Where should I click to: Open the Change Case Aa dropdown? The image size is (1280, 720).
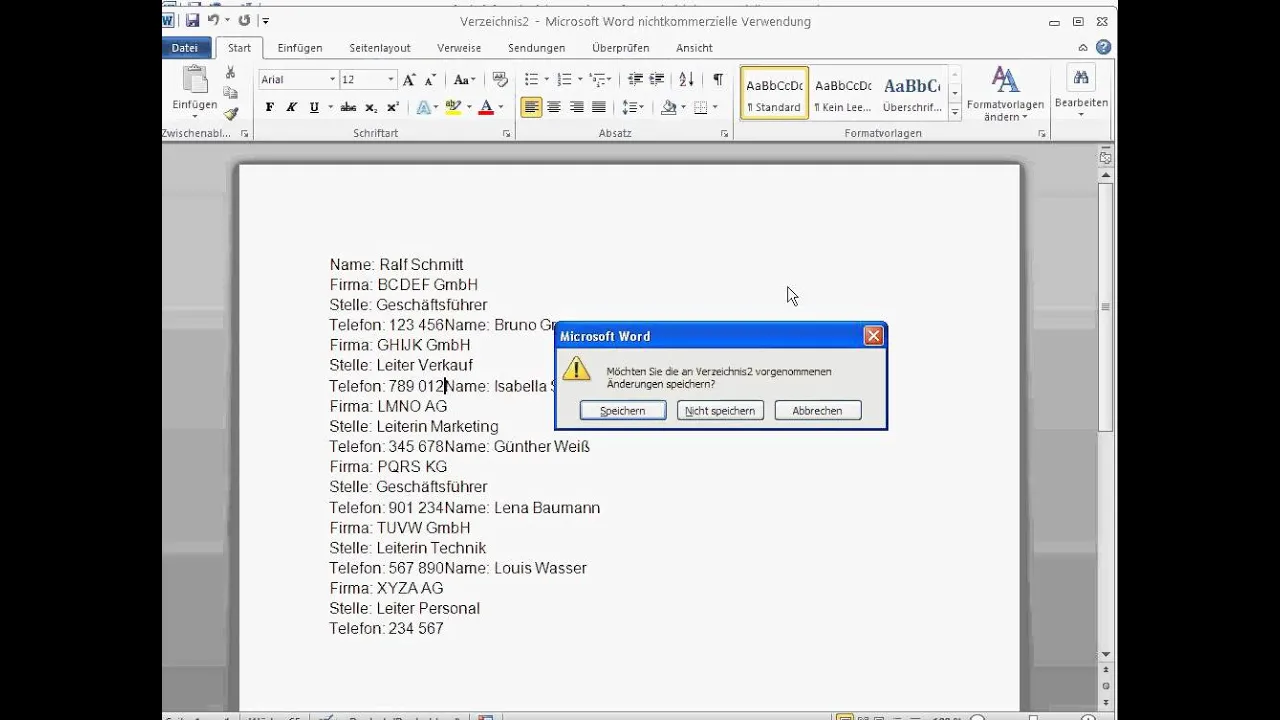(x=464, y=79)
